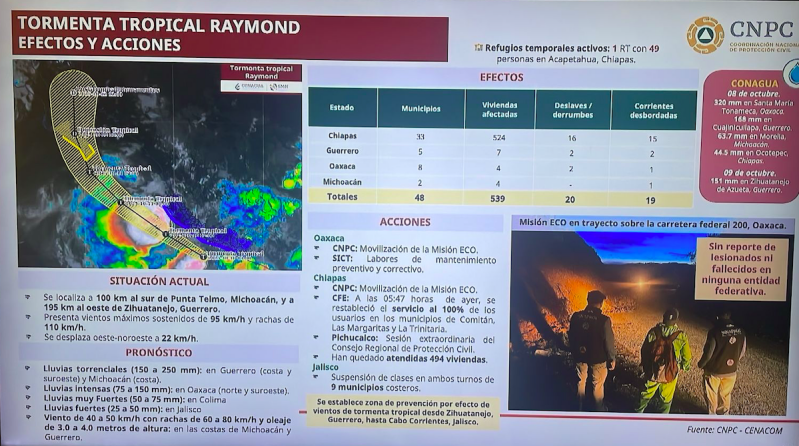799x446 pixels.
Task: Open the PRONÓSTICO heading
Action: point(158,353)
